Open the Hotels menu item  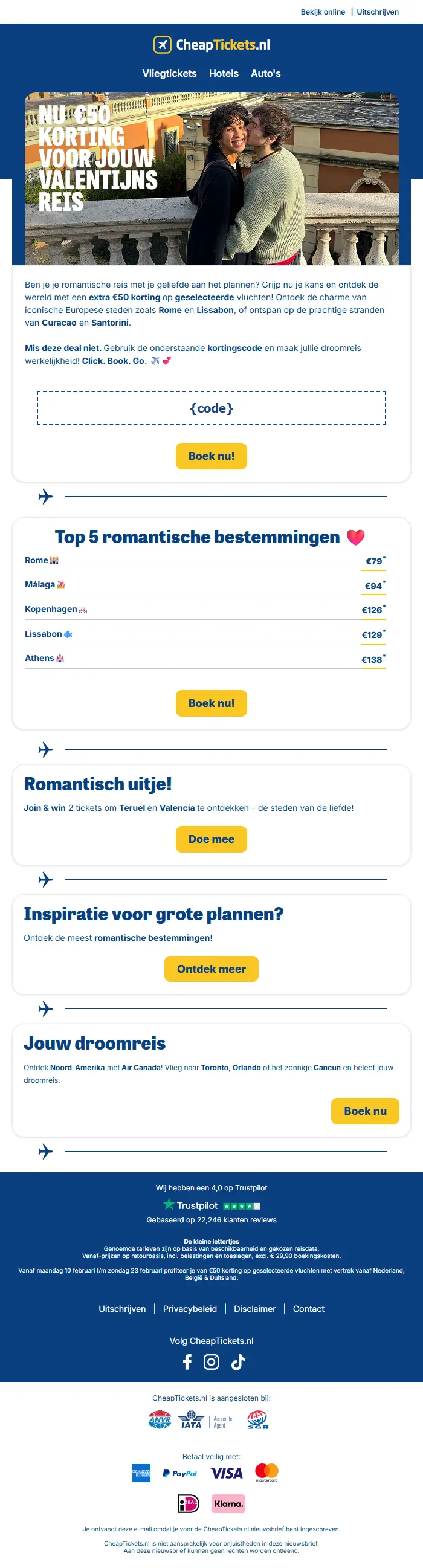[x=224, y=73]
